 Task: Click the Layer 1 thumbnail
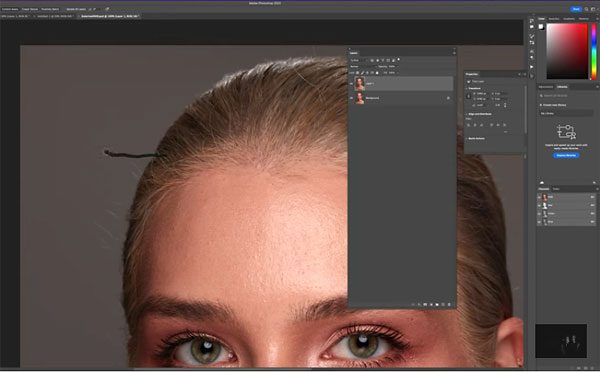(x=360, y=83)
